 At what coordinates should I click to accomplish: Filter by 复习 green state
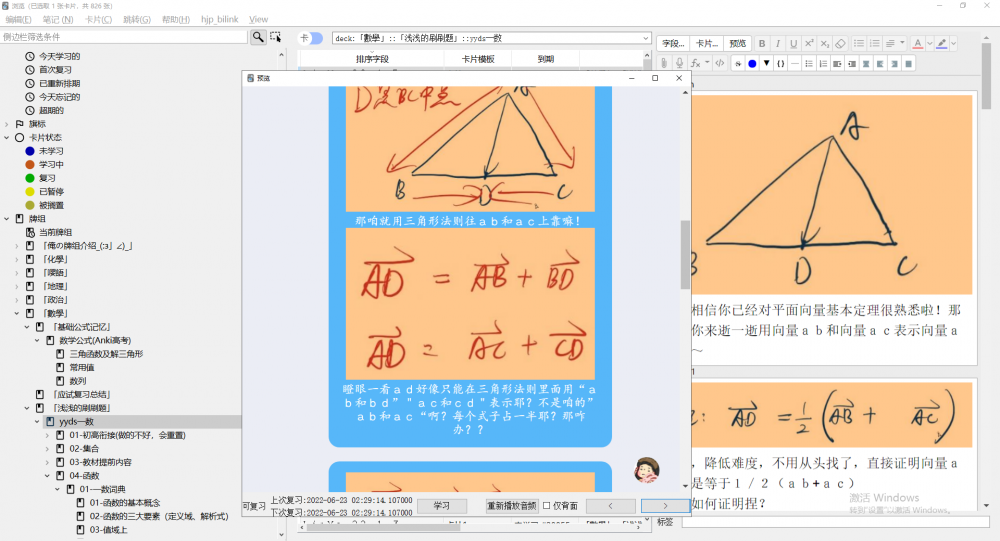[x=47, y=178]
